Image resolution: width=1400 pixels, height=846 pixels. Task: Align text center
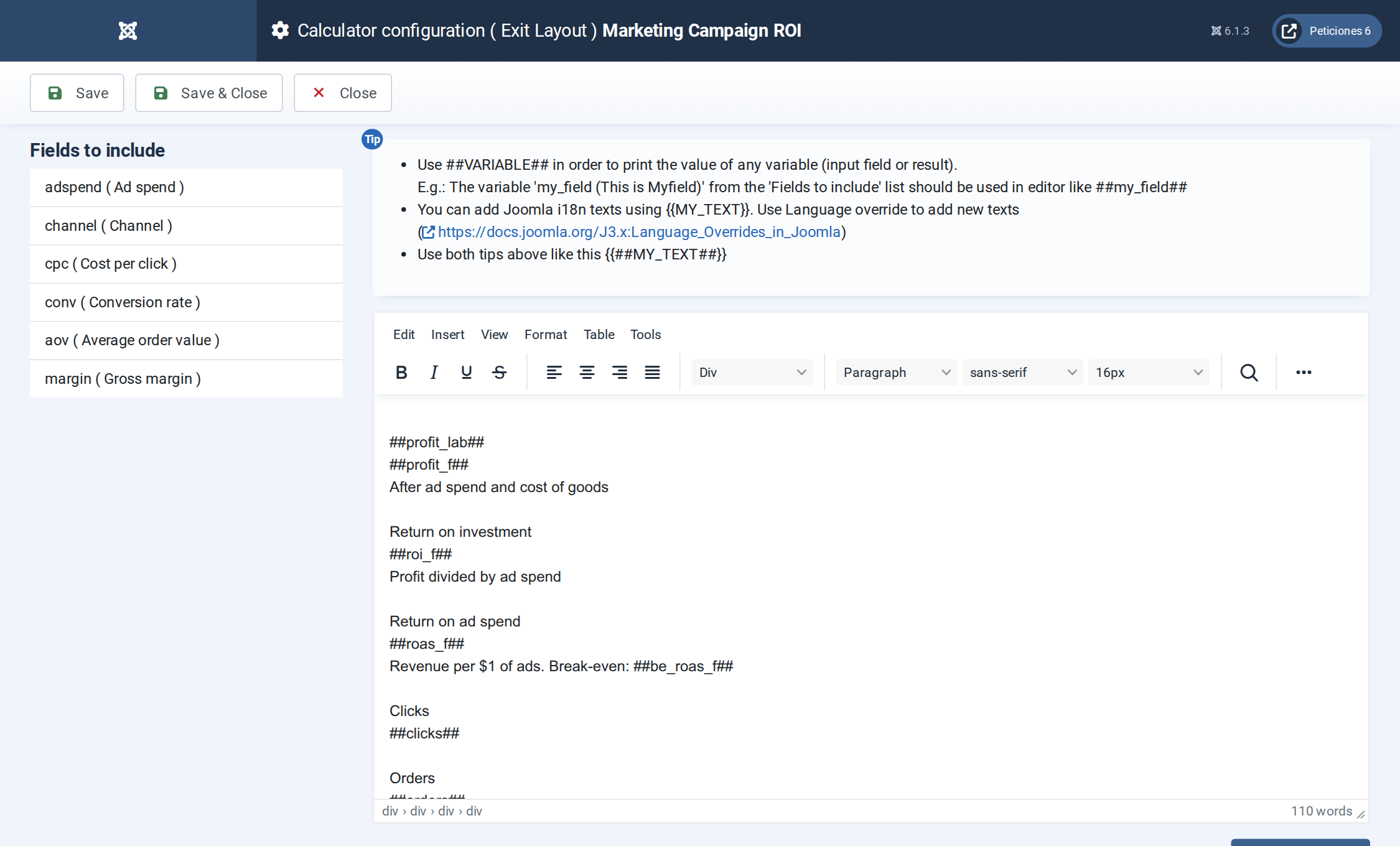click(587, 373)
